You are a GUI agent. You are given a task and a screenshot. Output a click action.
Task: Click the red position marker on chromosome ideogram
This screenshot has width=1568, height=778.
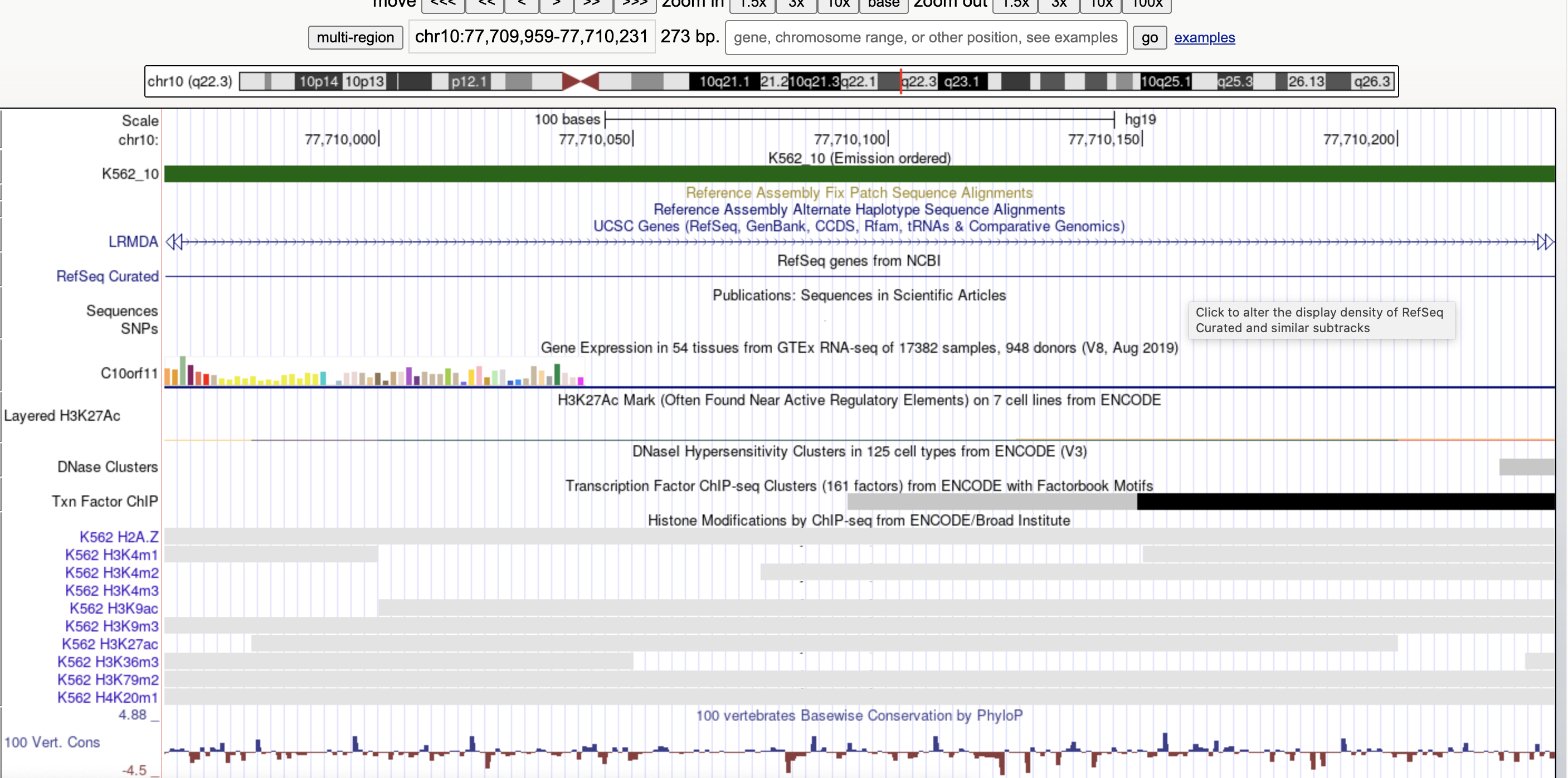pos(901,81)
